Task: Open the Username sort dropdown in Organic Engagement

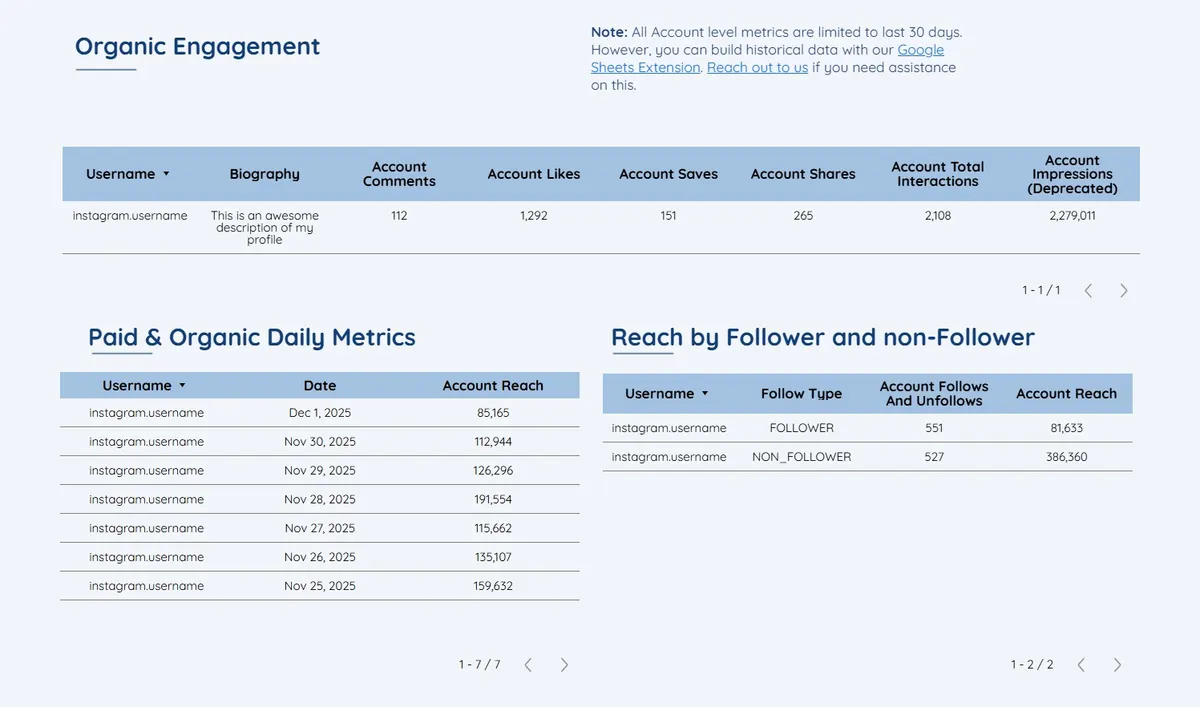Action: tap(166, 173)
